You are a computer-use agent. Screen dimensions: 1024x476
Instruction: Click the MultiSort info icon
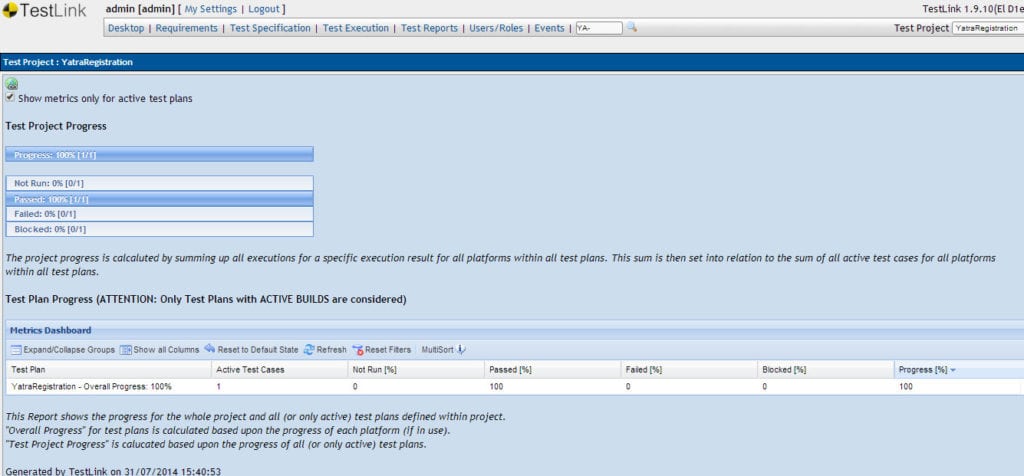(x=460, y=350)
